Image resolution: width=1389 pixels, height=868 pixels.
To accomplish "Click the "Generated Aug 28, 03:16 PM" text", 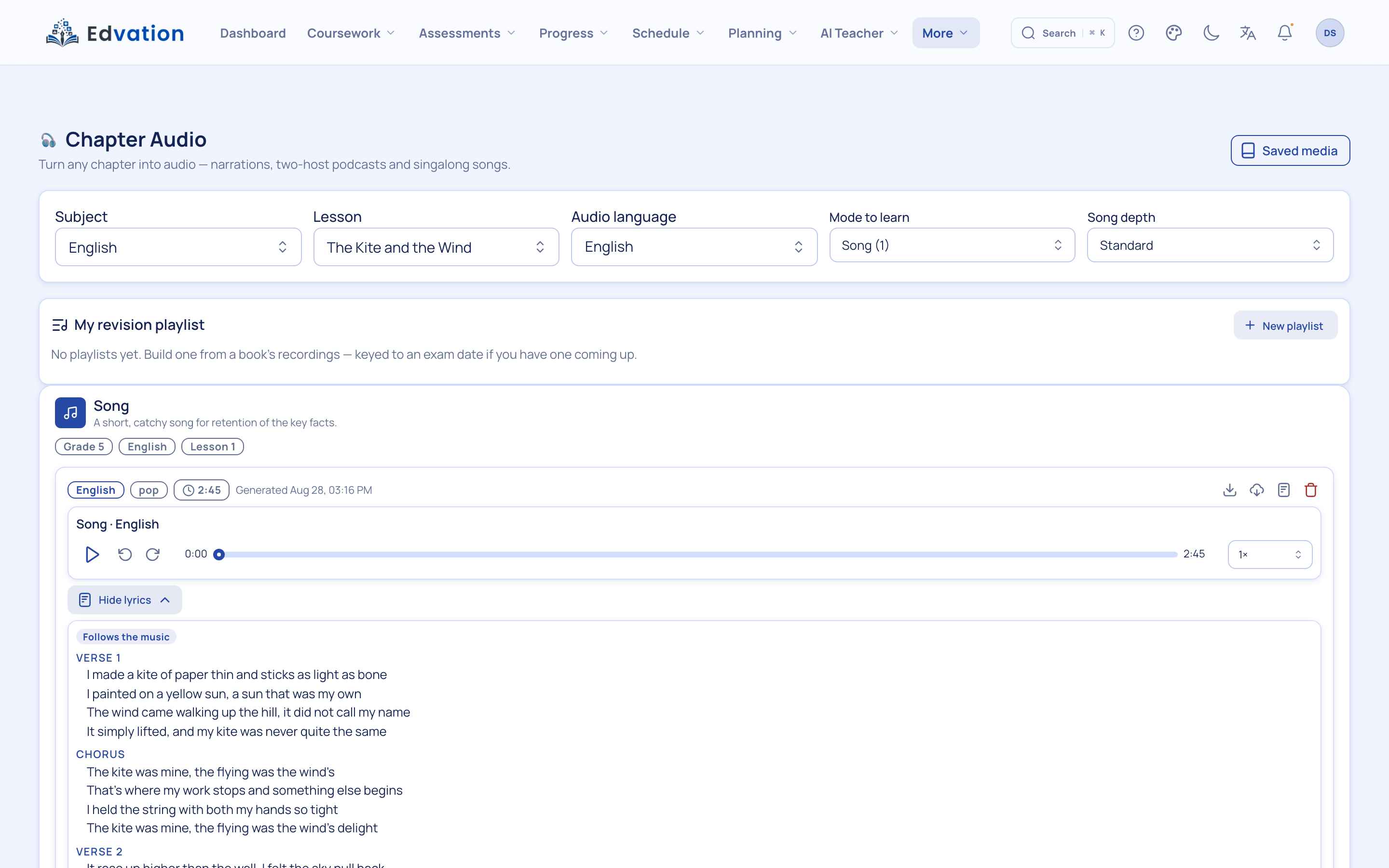I will click(304, 490).
